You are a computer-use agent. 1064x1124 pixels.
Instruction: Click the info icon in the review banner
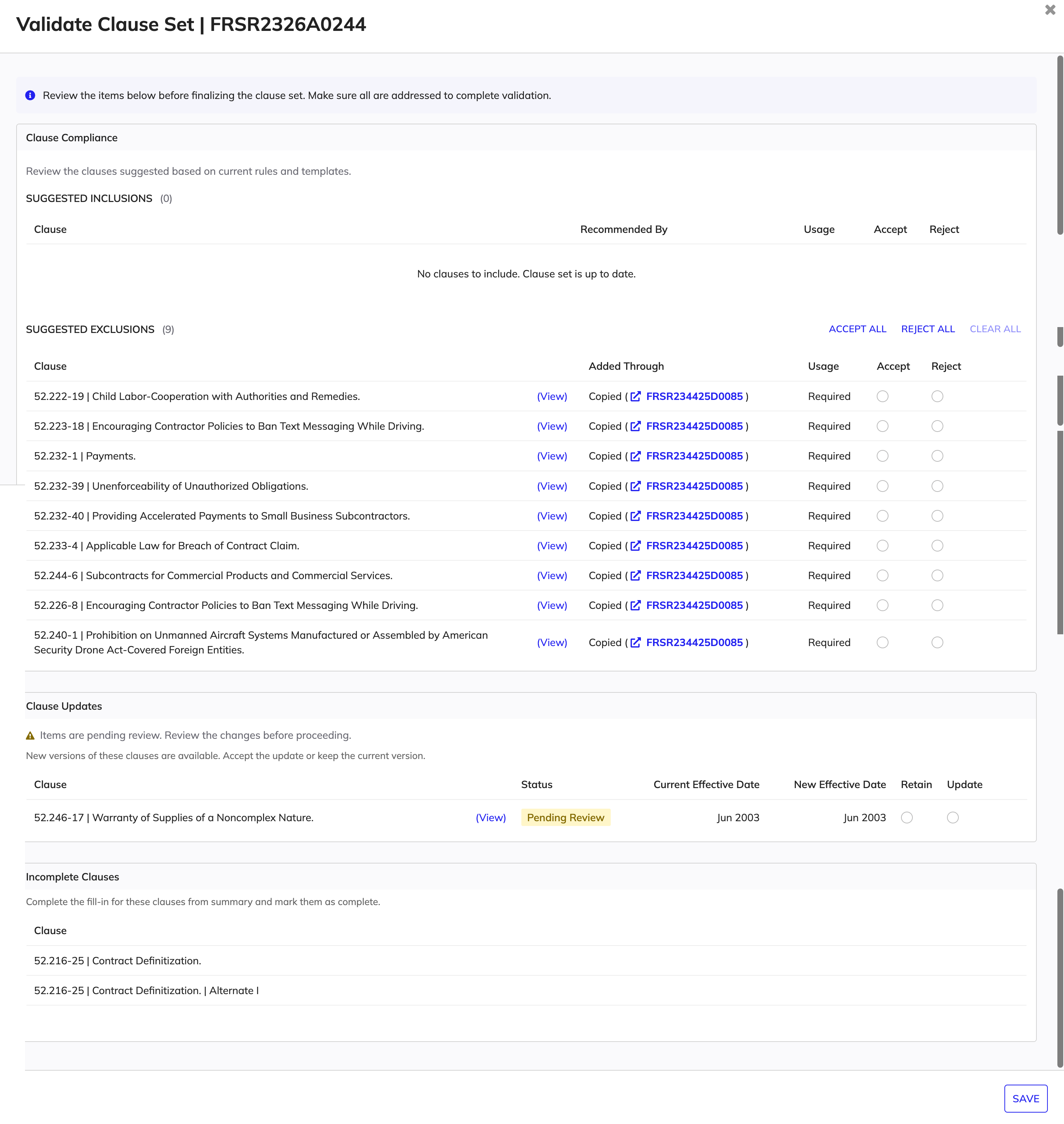(x=31, y=95)
